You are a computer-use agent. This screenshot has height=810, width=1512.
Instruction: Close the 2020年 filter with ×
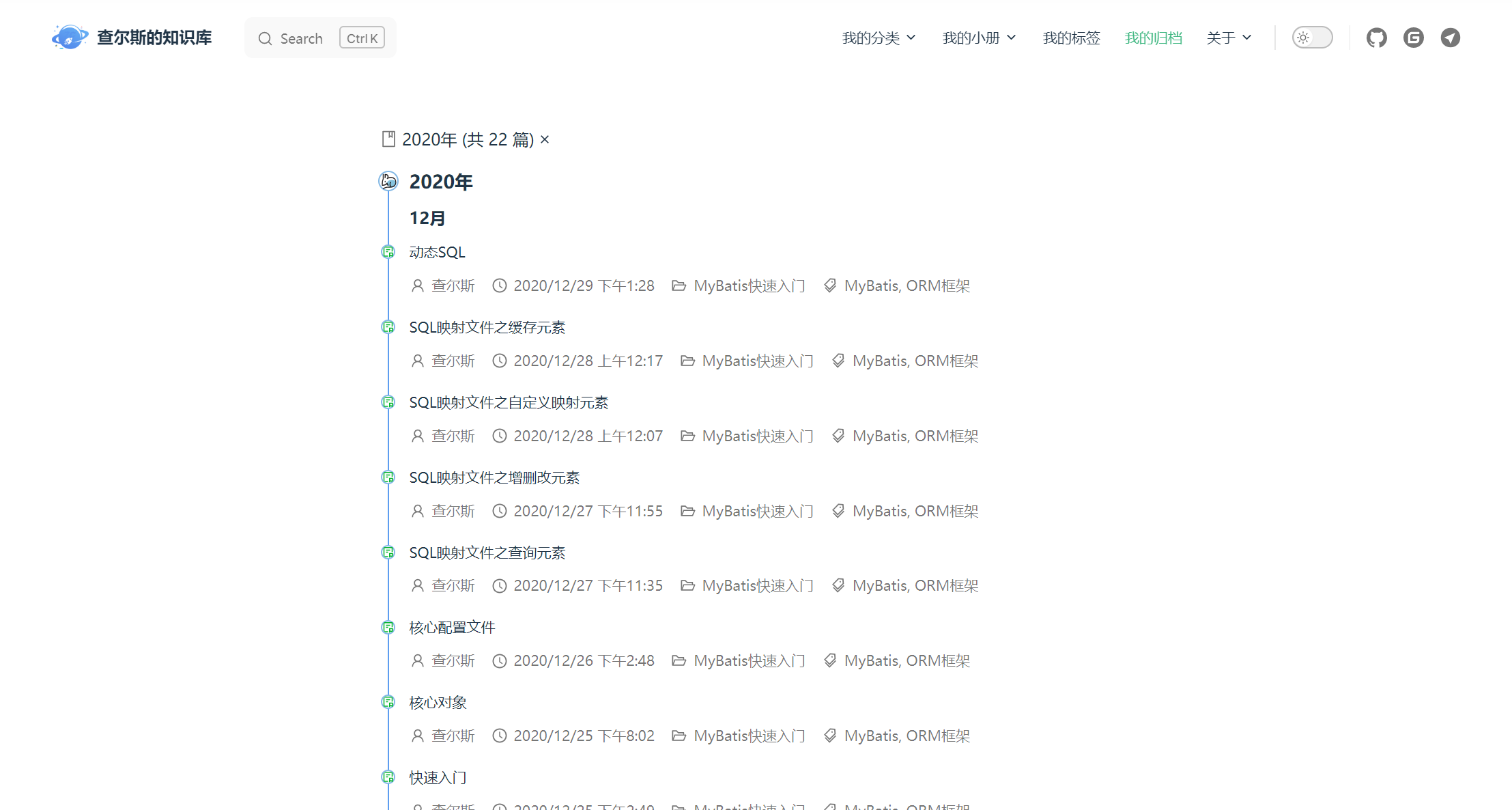[545, 139]
